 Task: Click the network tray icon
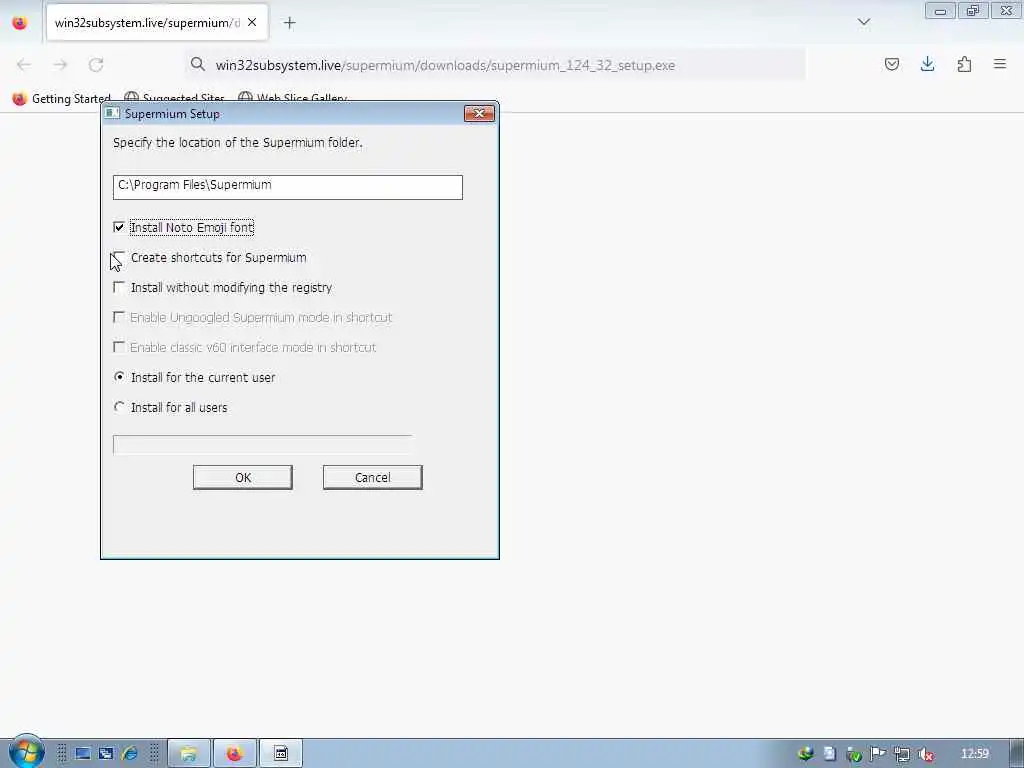(x=902, y=754)
